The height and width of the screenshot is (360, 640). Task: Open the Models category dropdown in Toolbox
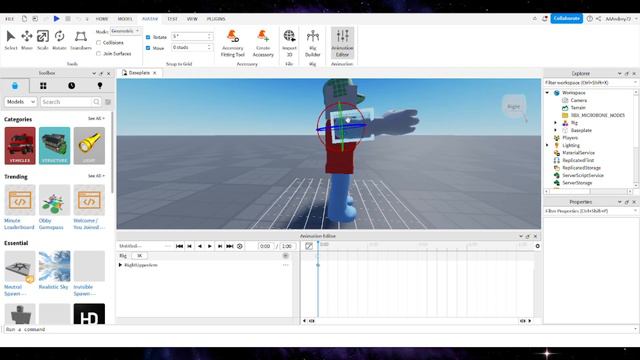click(x=20, y=102)
